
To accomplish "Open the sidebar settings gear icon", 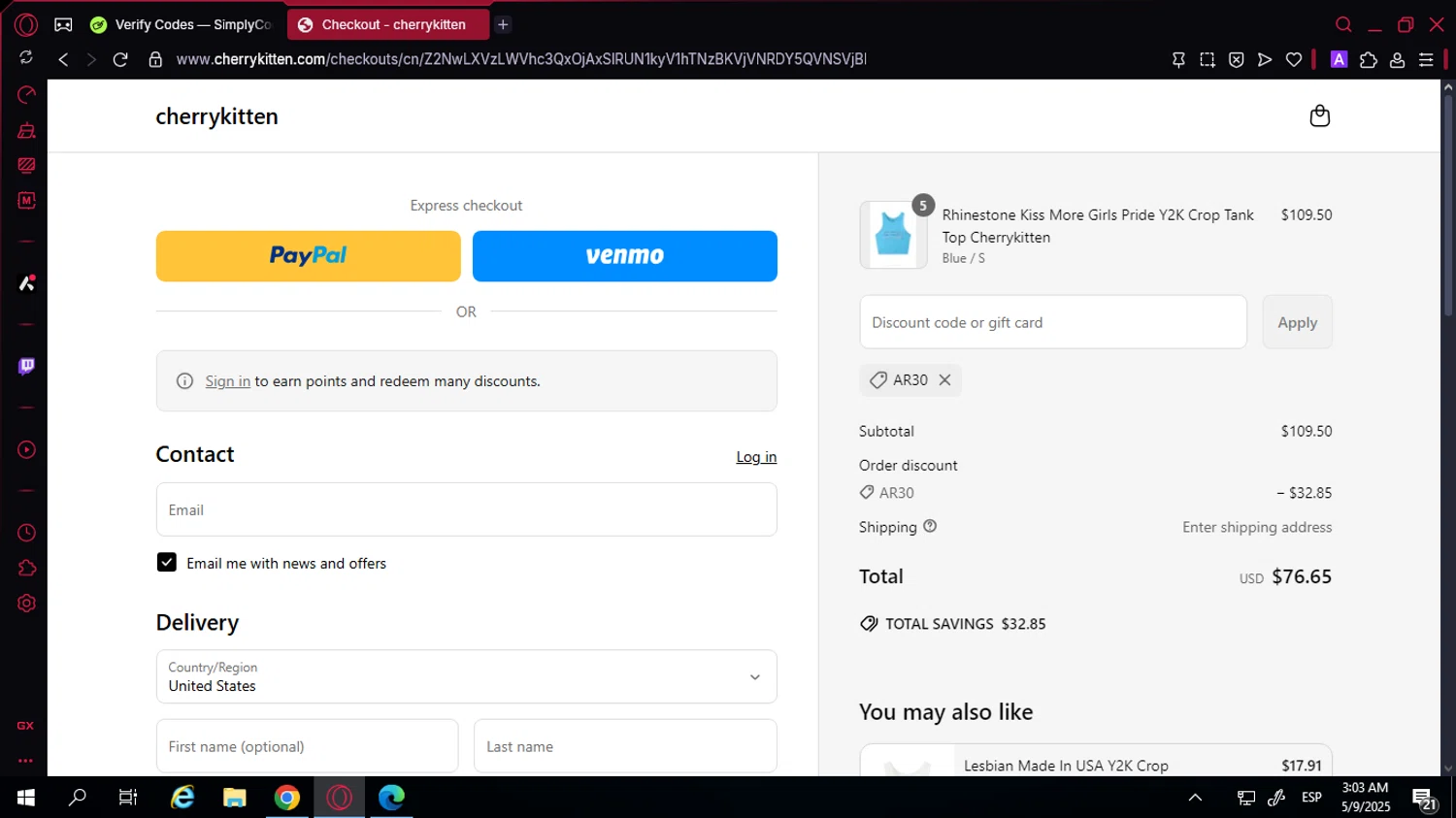I will [x=26, y=603].
